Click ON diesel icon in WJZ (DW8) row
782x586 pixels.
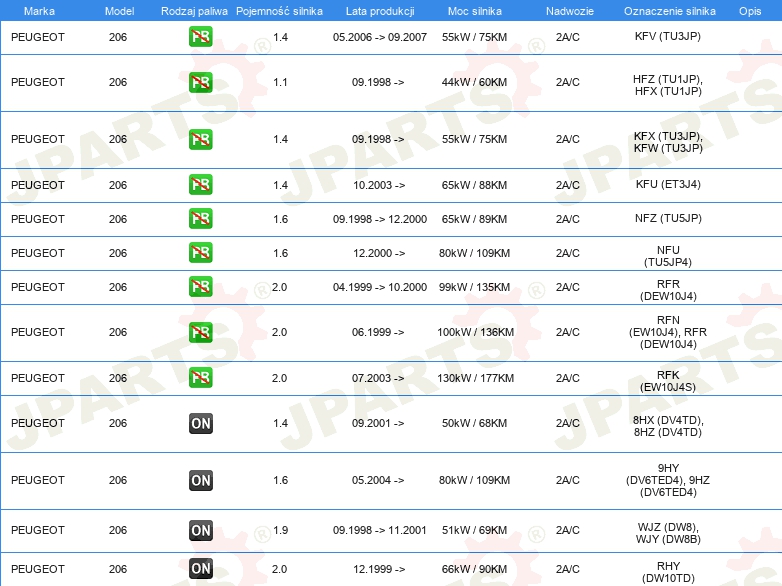200,530
